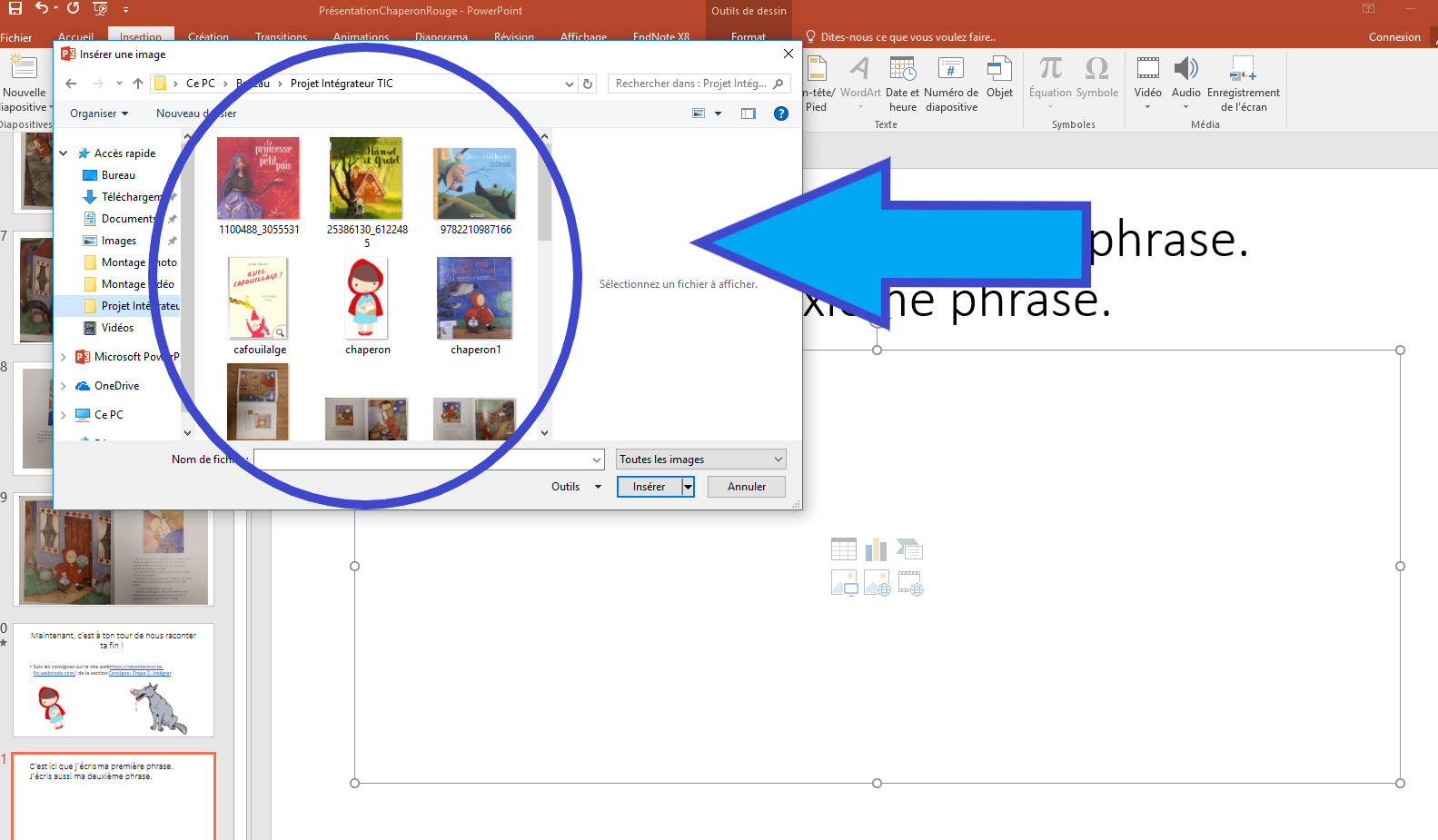The image size is (1438, 840).
Task: Click the Numéro de diapositive icon
Action: (951, 84)
